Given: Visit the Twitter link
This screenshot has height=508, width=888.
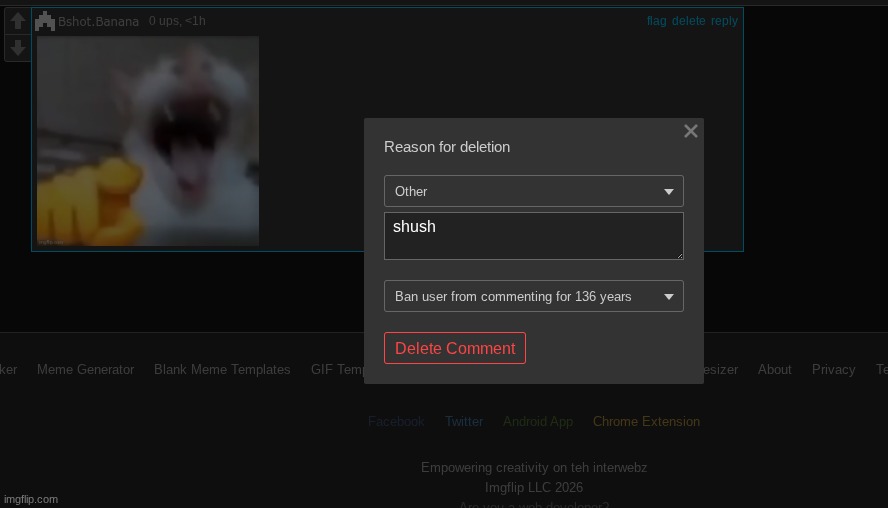Looking at the screenshot, I should click(464, 421).
